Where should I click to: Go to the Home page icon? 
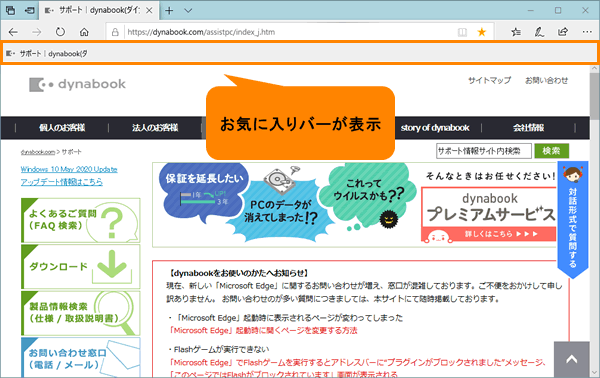84,32
